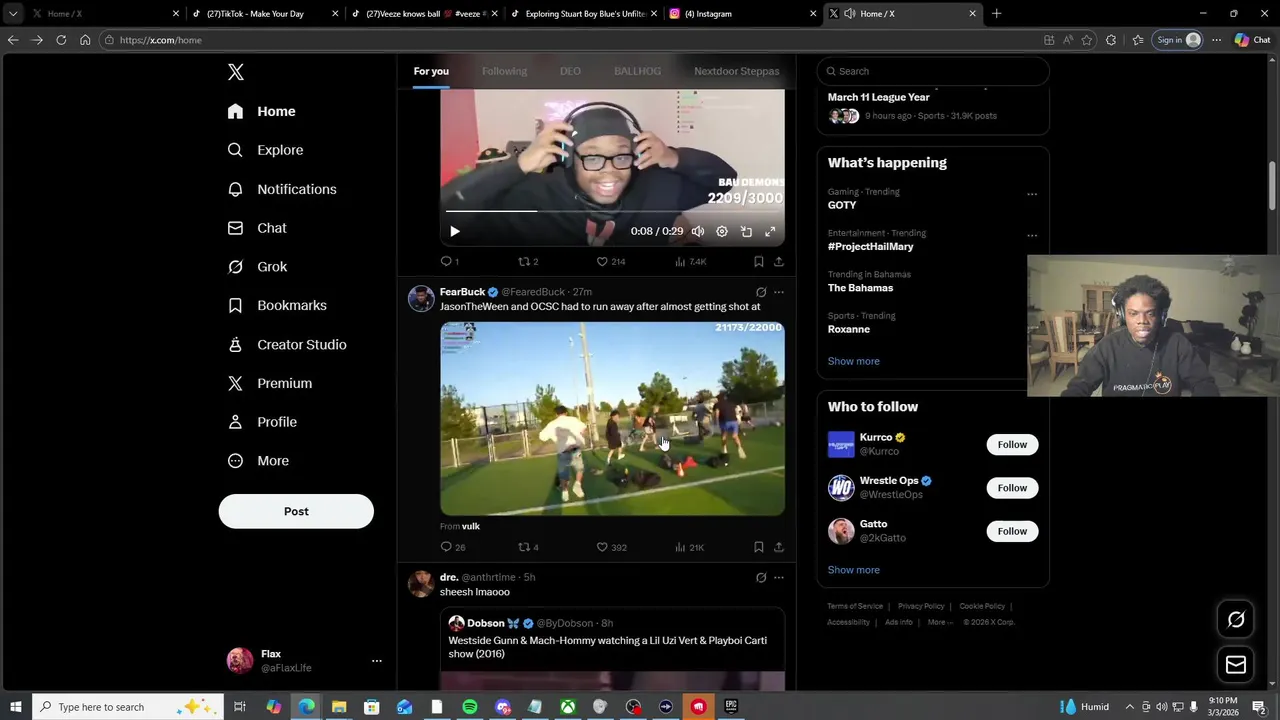This screenshot has height=720, width=1280.
Task: Open Notifications in the left sidebar
Action: pos(282,189)
